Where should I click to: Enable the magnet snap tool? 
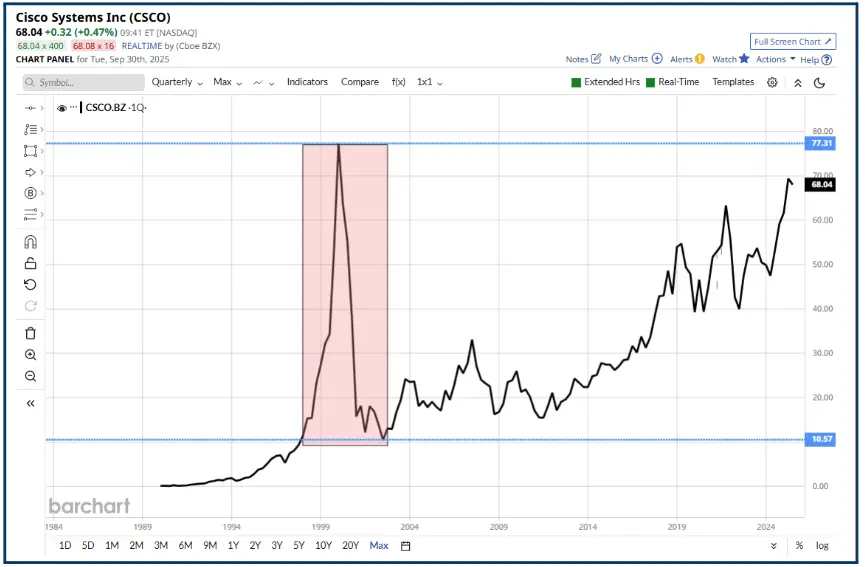point(30,242)
